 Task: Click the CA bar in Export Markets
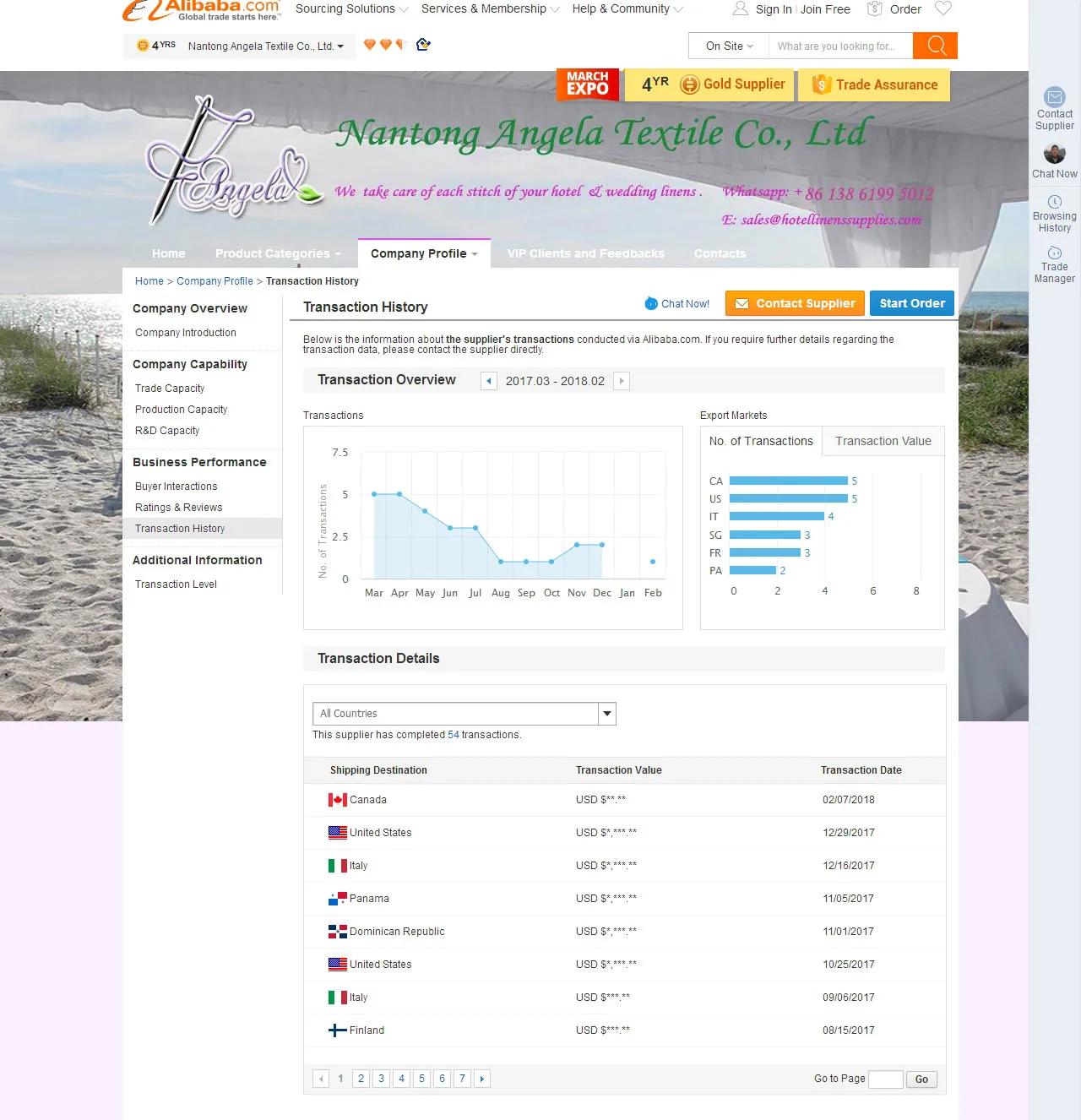(788, 481)
